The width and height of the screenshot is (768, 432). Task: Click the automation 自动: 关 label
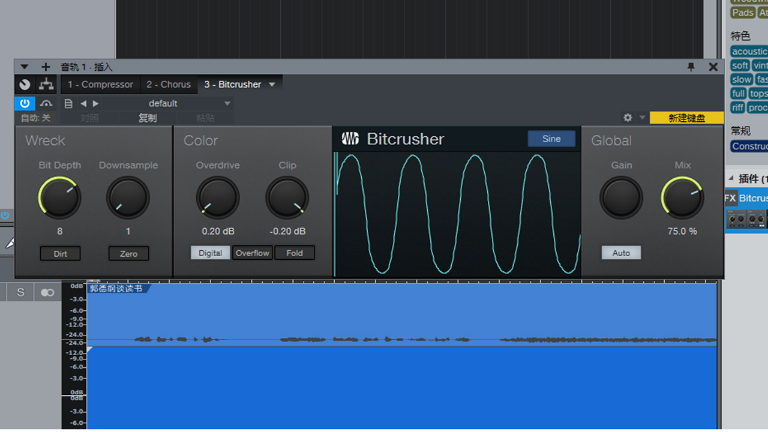point(35,118)
